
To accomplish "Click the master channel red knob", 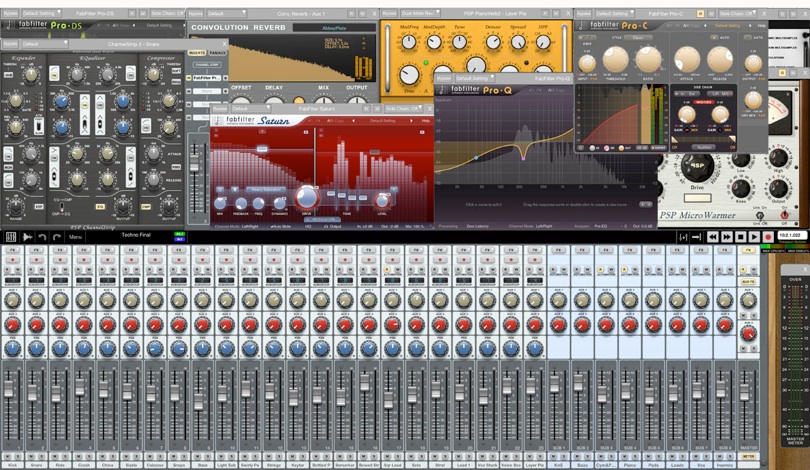I will tap(748, 334).
